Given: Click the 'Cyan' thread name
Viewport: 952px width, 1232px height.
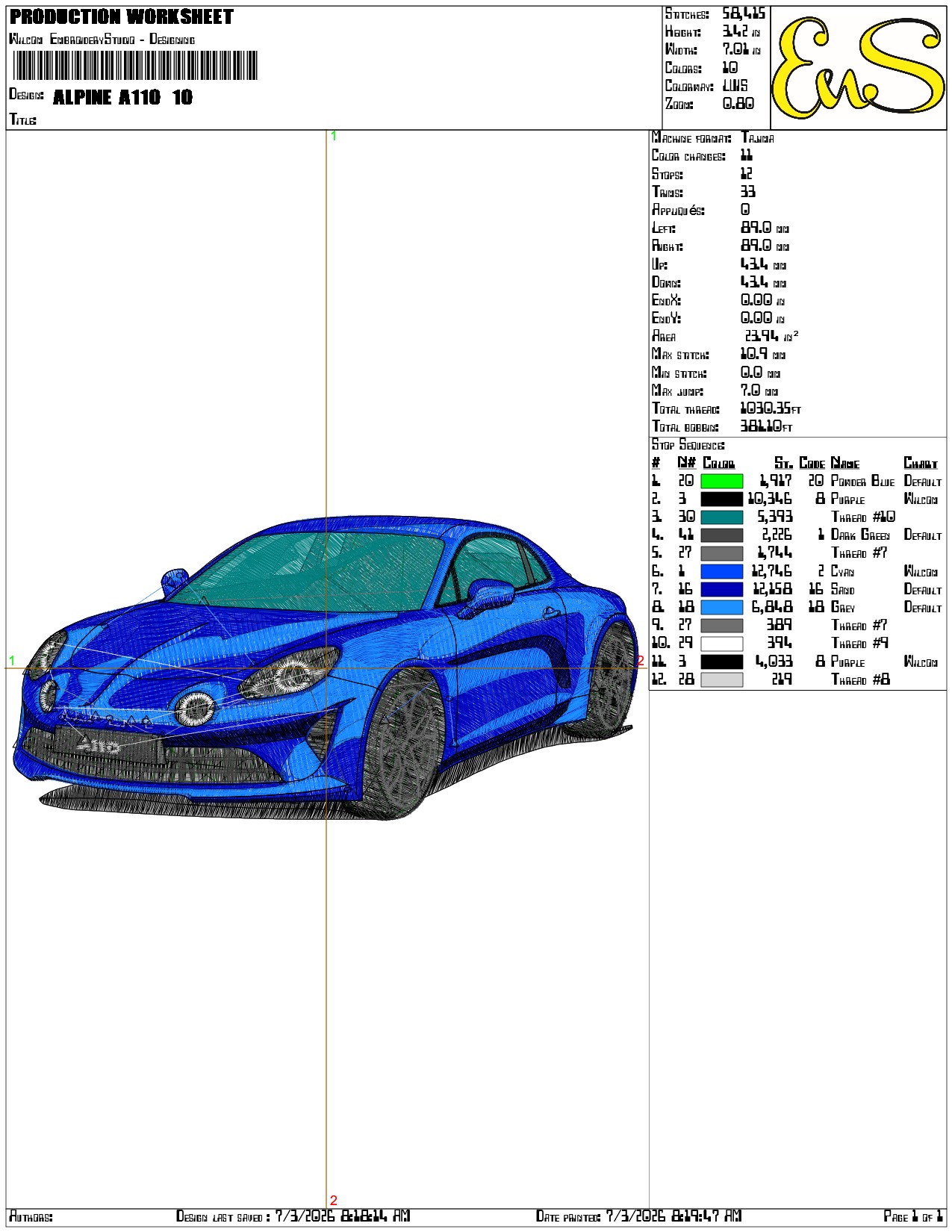Looking at the screenshot, I should pyautogui.click(x=842, y=572).
